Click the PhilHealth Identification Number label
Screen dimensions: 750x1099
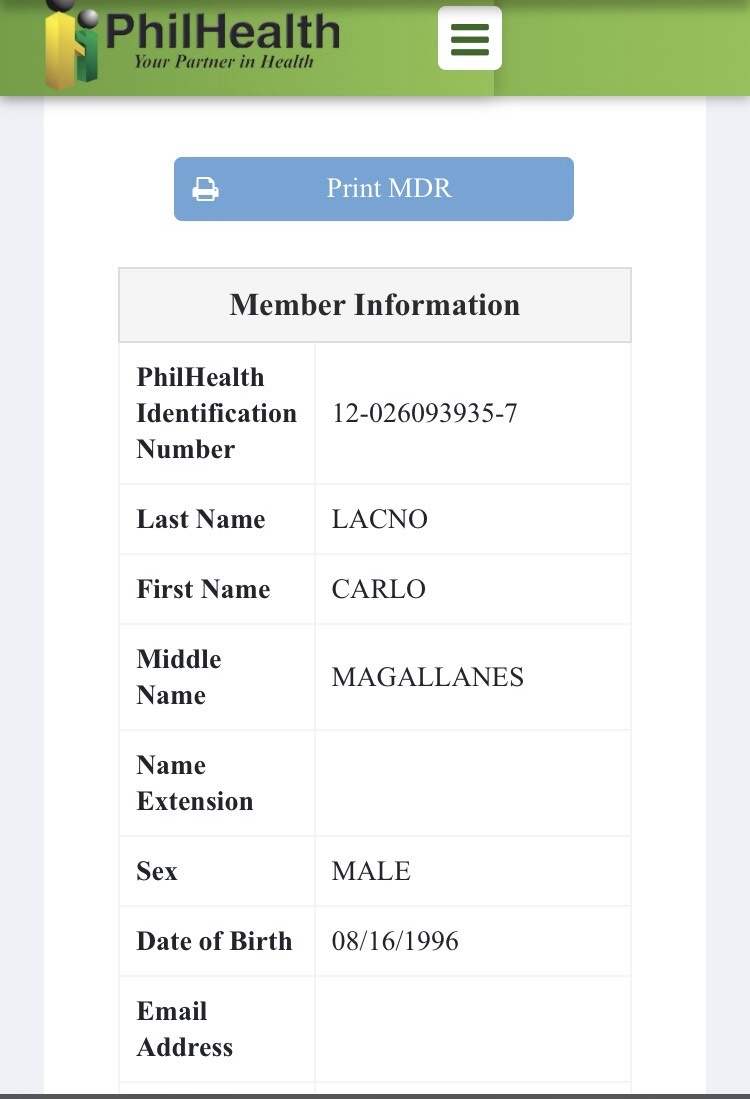tap(216, 413)
